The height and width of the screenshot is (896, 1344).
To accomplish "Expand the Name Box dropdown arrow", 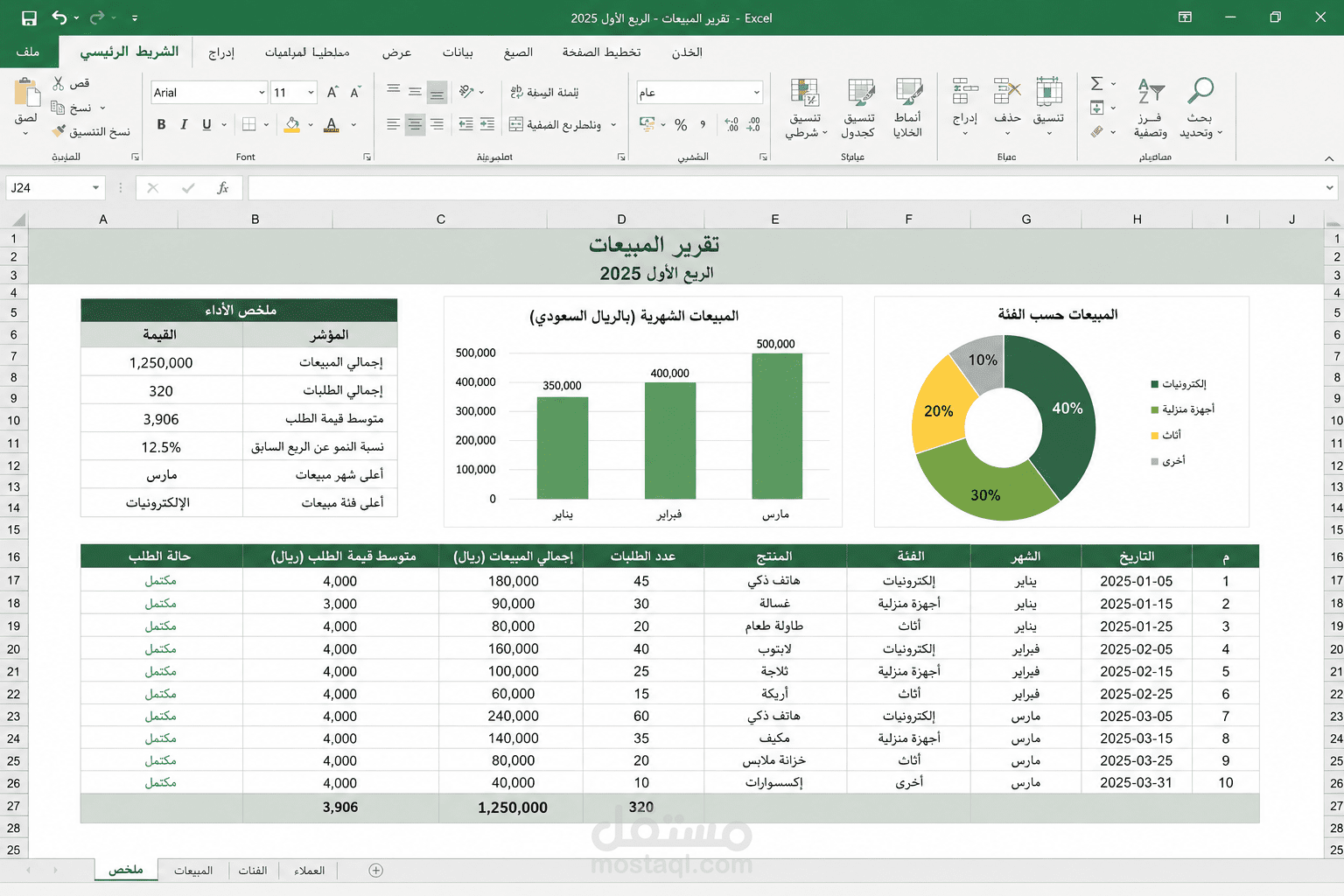I will tap(95, 188).
